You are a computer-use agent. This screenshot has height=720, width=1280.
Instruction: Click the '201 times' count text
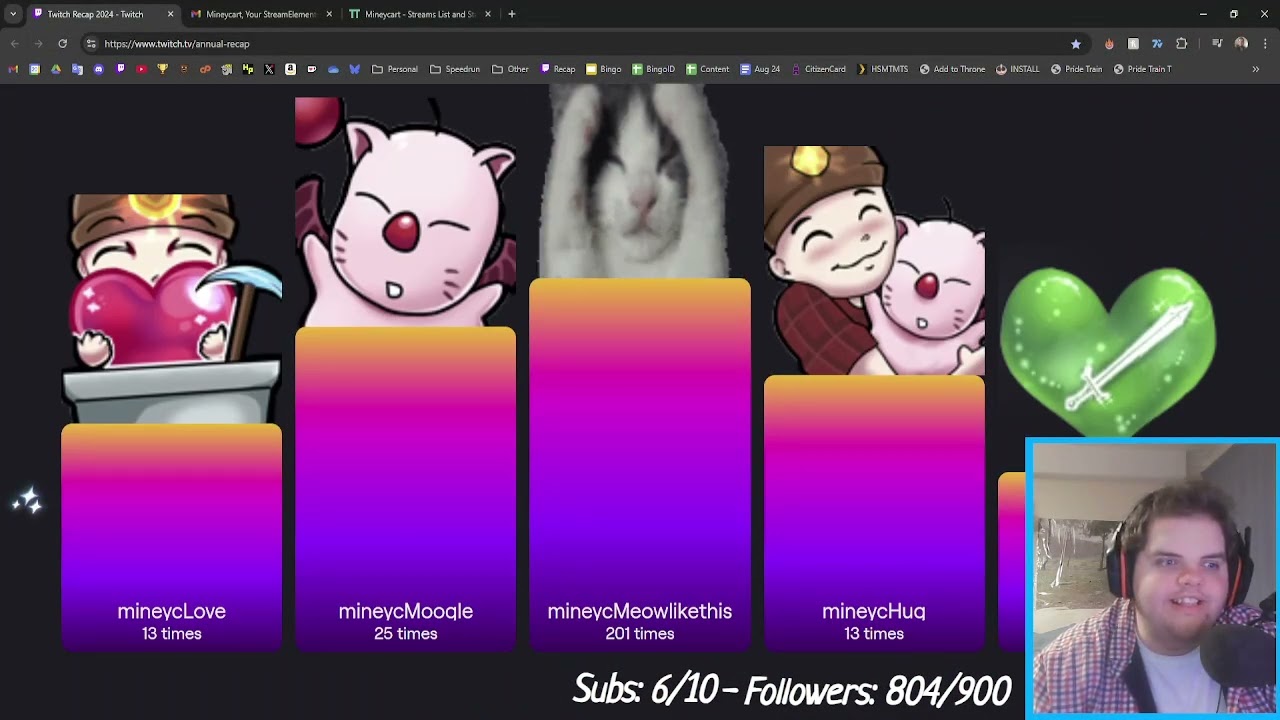(x=639, y=634)
